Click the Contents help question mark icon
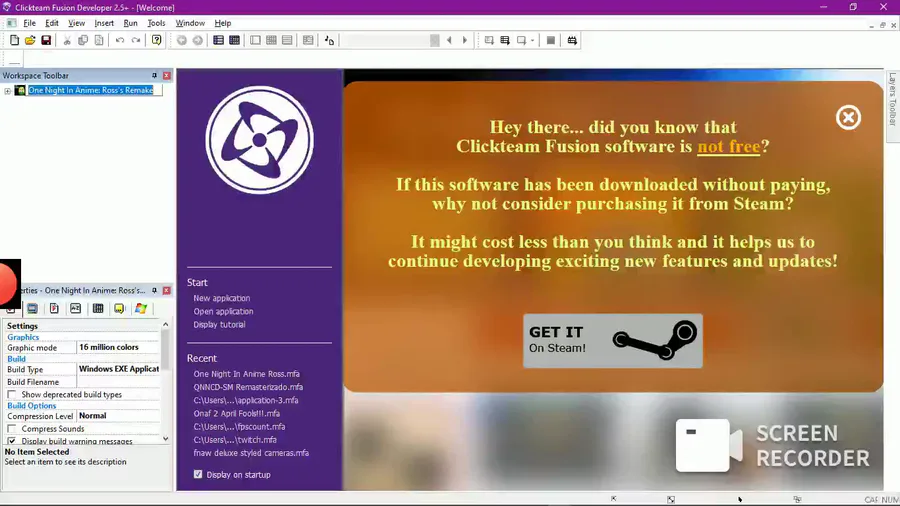Image resolution: width=900 pixels, height=506 pixels. tap(156, 40)
